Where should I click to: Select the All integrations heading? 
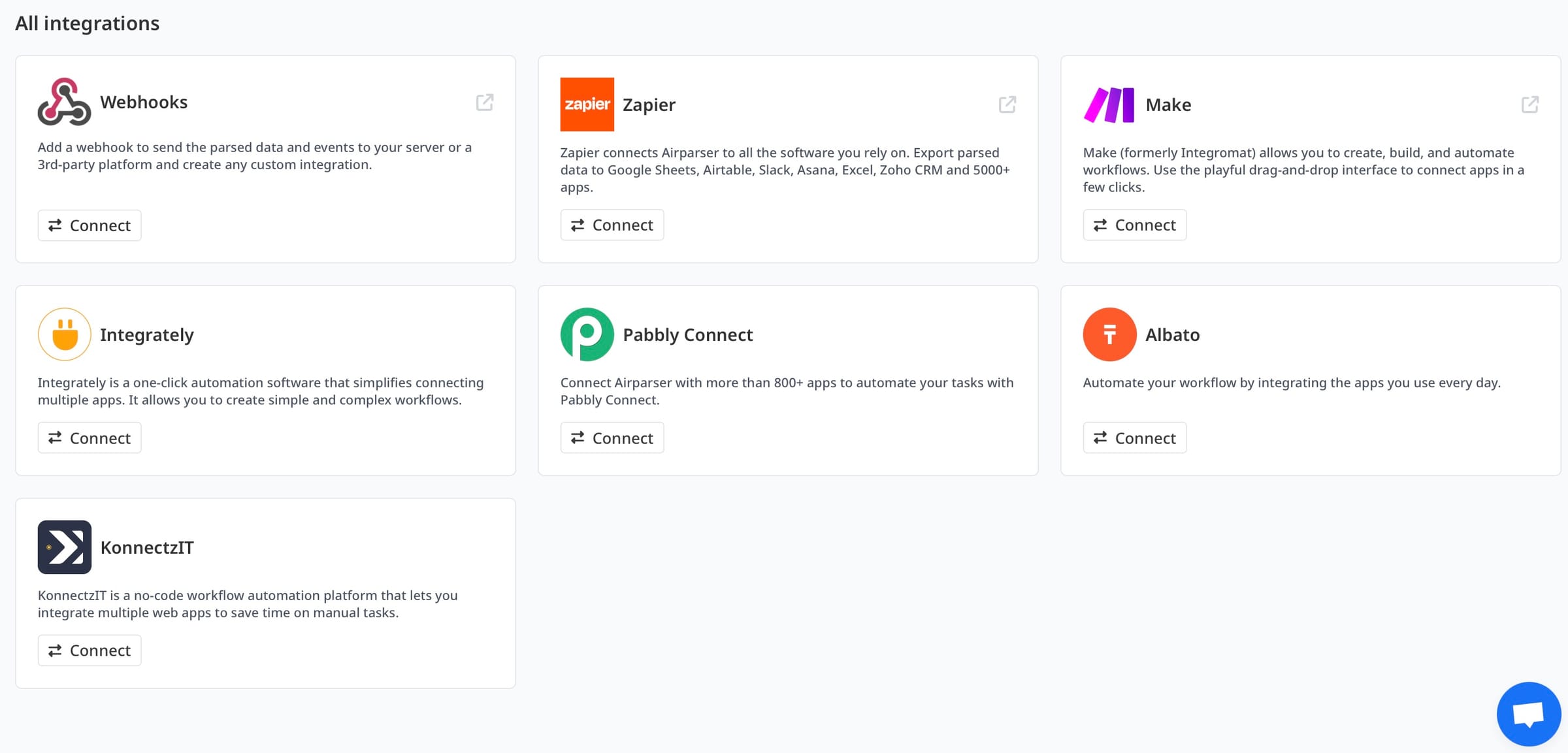[87, 23]
